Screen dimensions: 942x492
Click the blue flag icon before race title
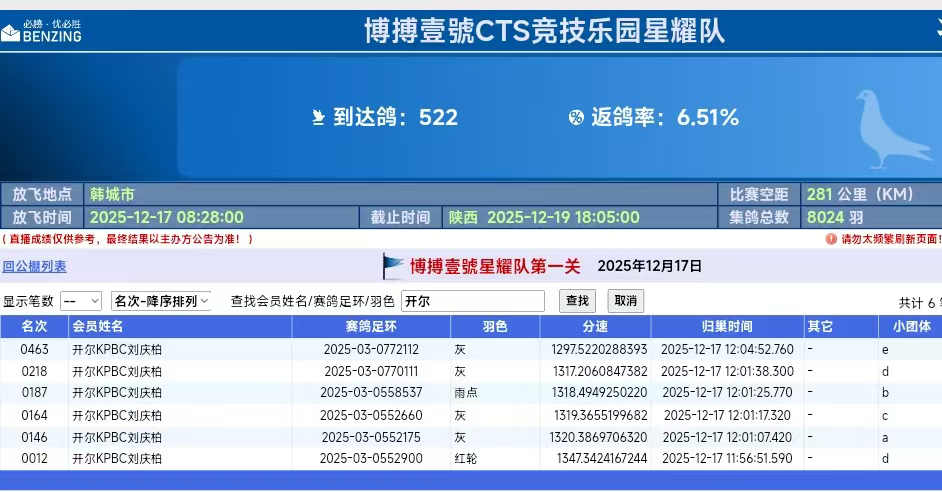(394, 266)
